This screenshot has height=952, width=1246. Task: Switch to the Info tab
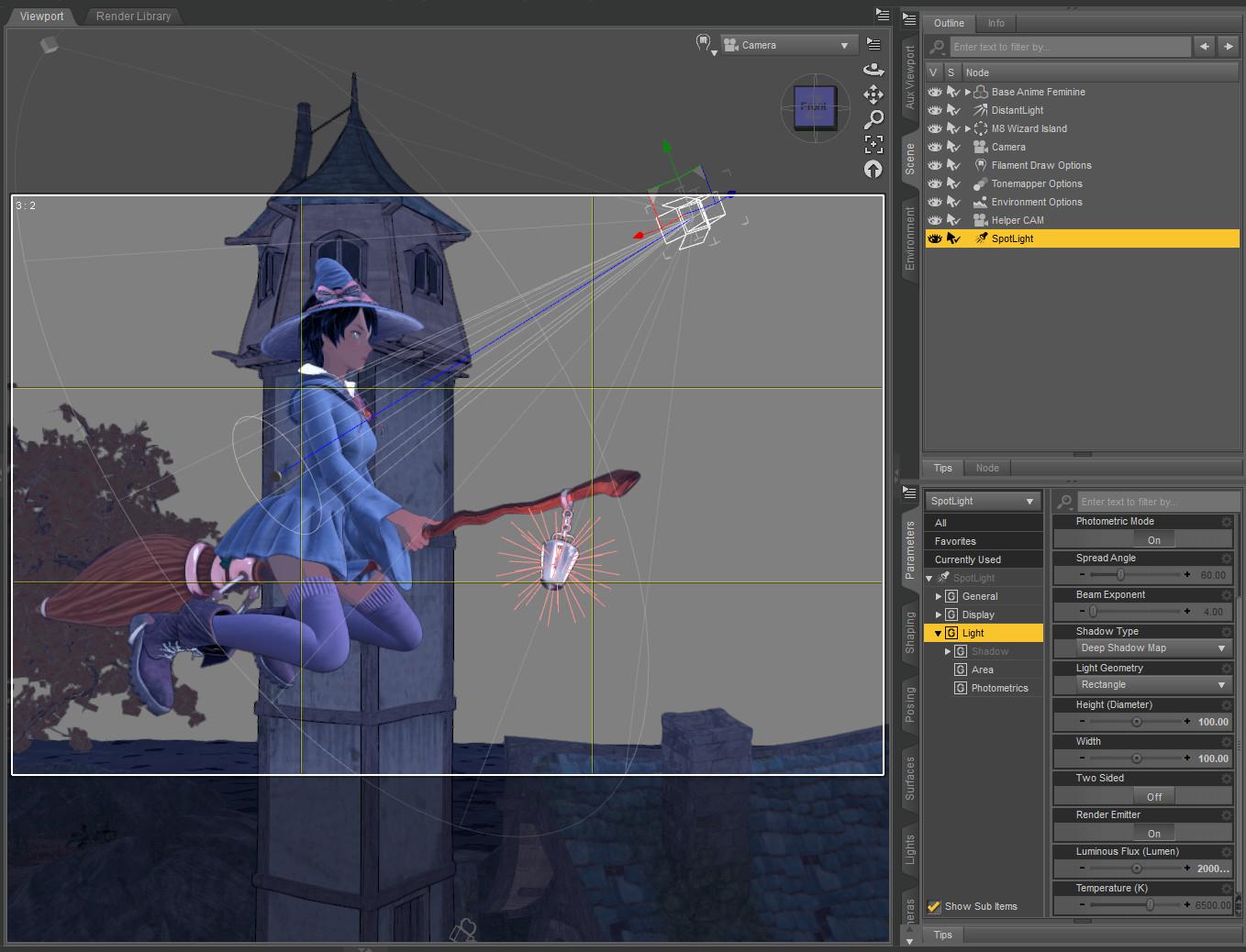996,23
